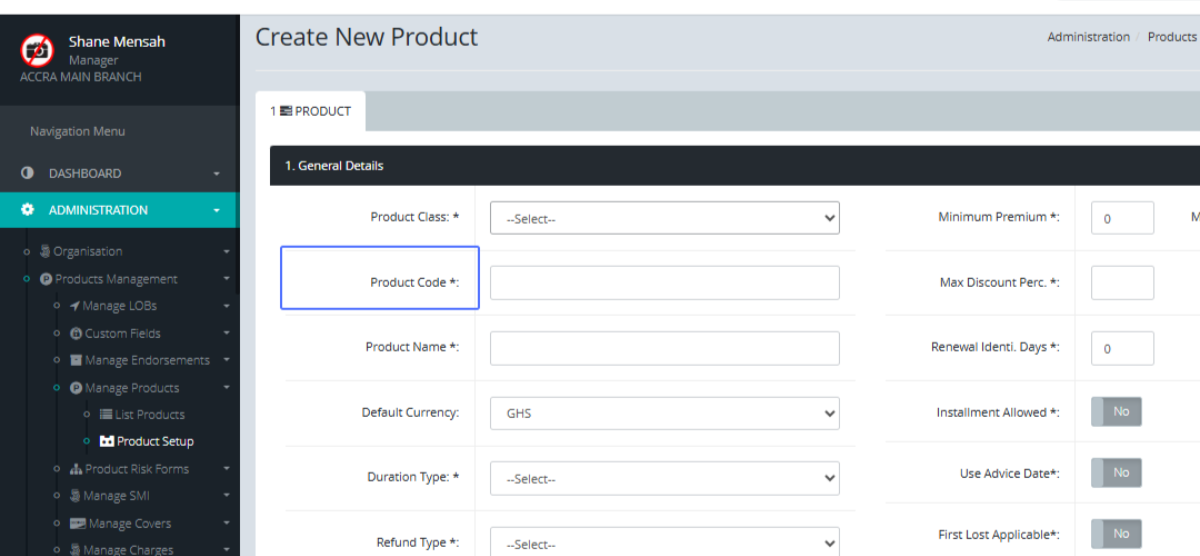Screen dimensions: 1200x556
Task: Select the 1 PRODUCT tab
Action: (311, 111)
